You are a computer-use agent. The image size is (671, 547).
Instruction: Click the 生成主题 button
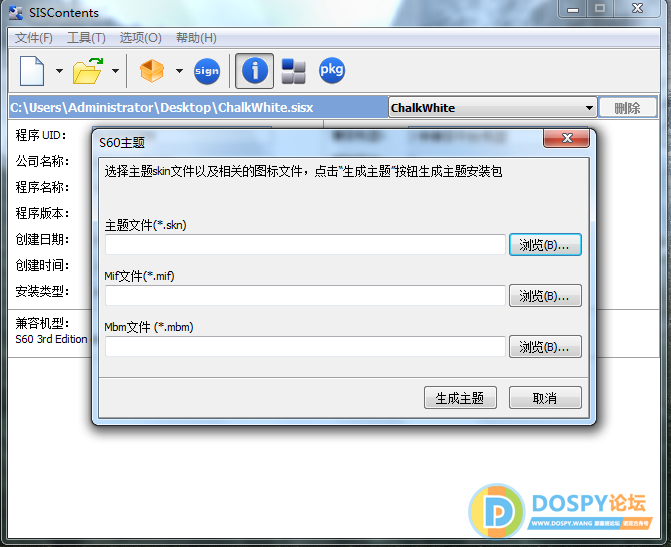460,398
